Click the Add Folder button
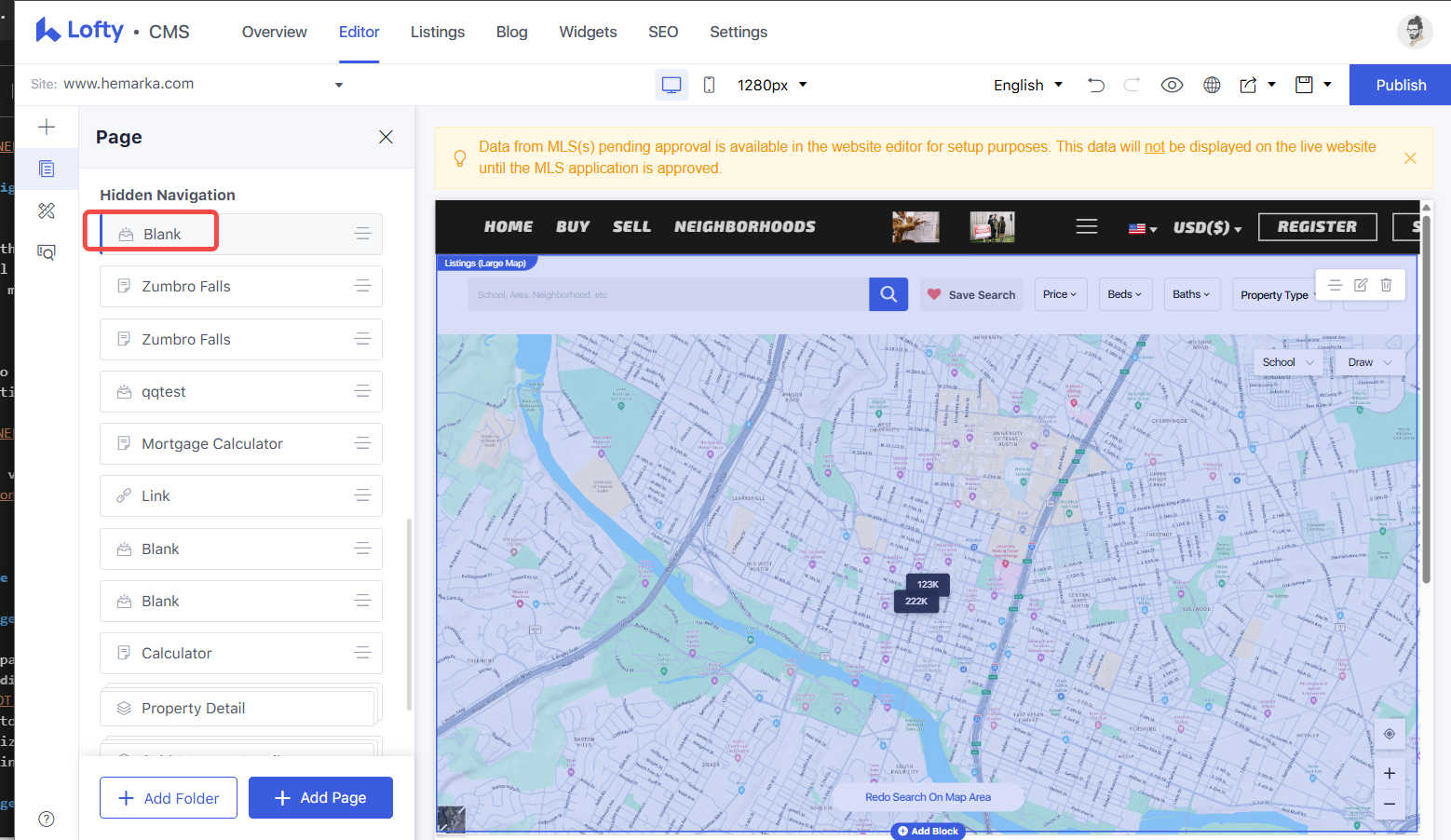 tap(169, 798)
